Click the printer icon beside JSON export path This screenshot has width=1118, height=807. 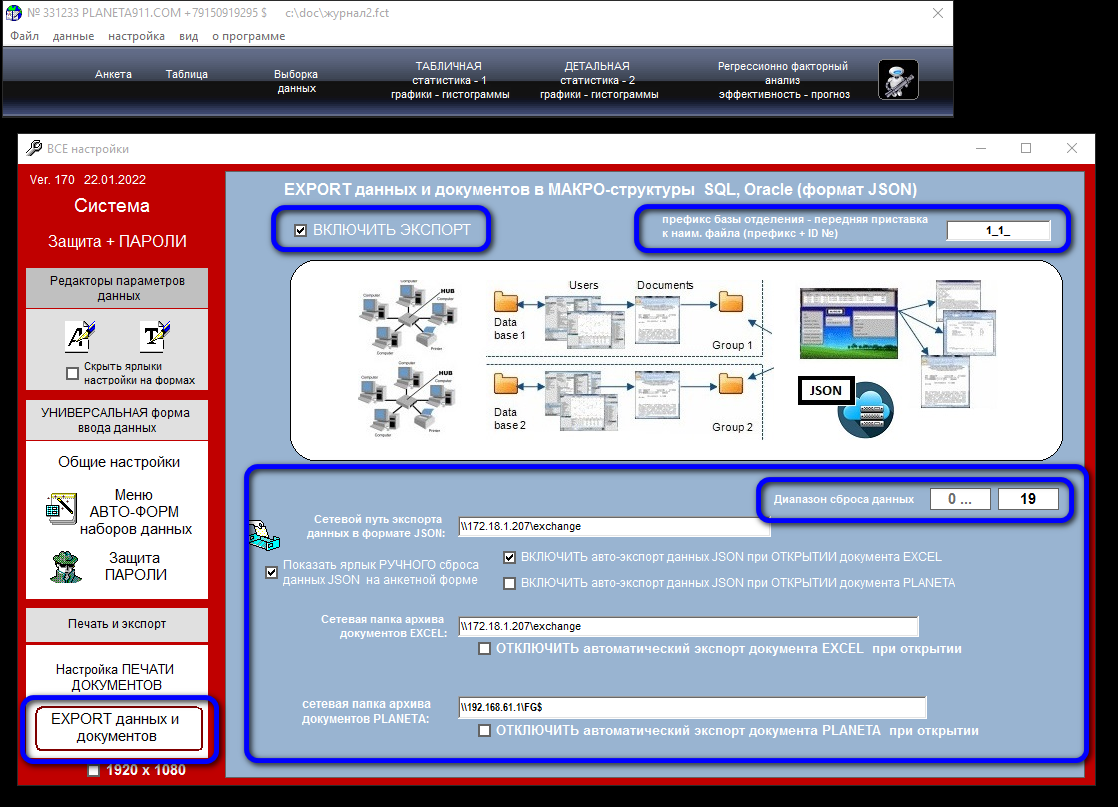tap(263, 535)
